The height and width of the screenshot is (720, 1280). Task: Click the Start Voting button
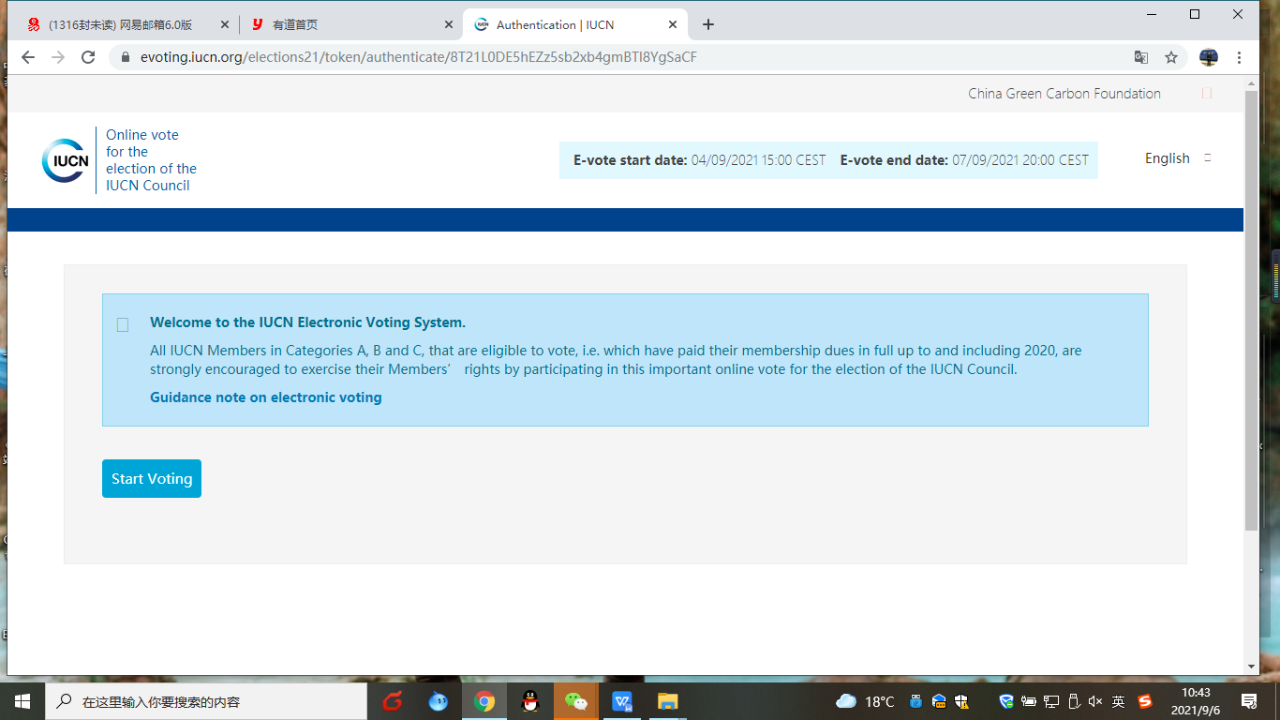pos(151,478)
